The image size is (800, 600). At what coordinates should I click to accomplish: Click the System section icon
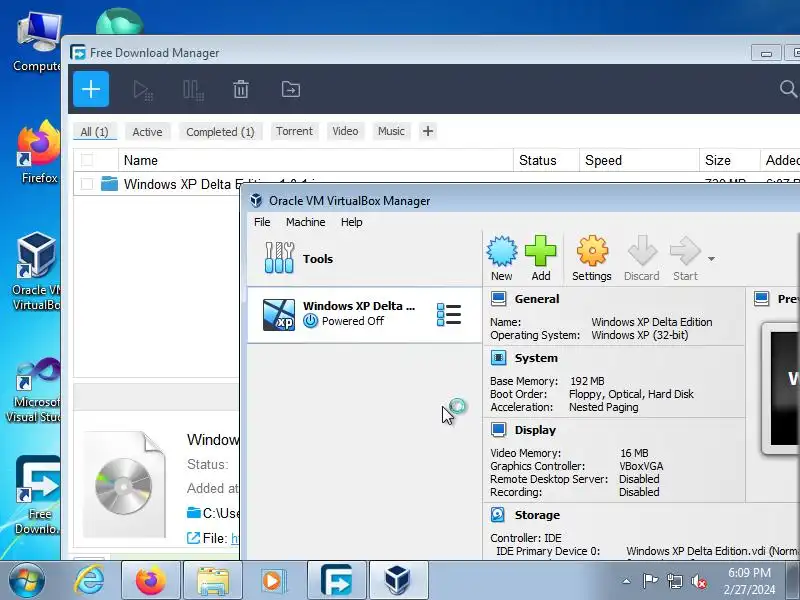tap(498, 358)
